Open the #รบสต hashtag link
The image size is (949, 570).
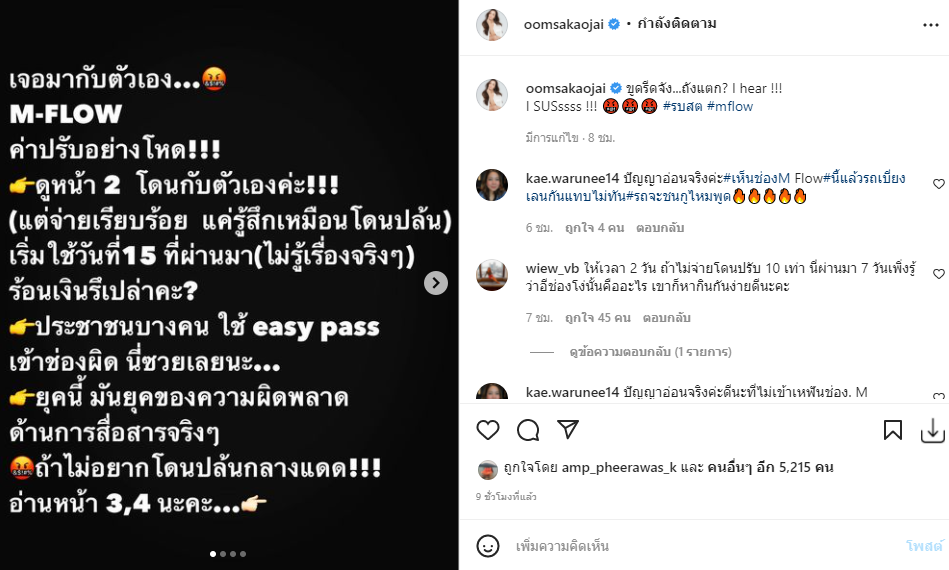(x=682, y=106)
